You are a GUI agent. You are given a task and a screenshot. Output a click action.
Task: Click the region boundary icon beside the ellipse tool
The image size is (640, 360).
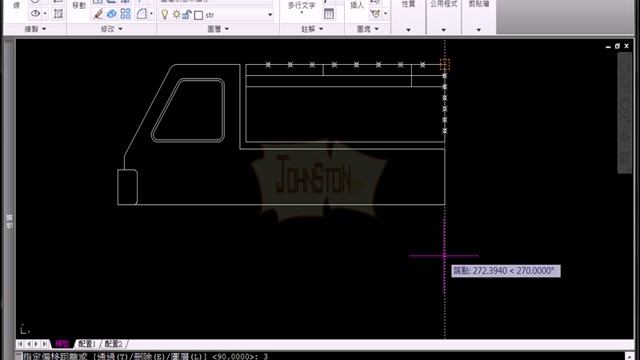pyautogui.click(x=58, y=14)
